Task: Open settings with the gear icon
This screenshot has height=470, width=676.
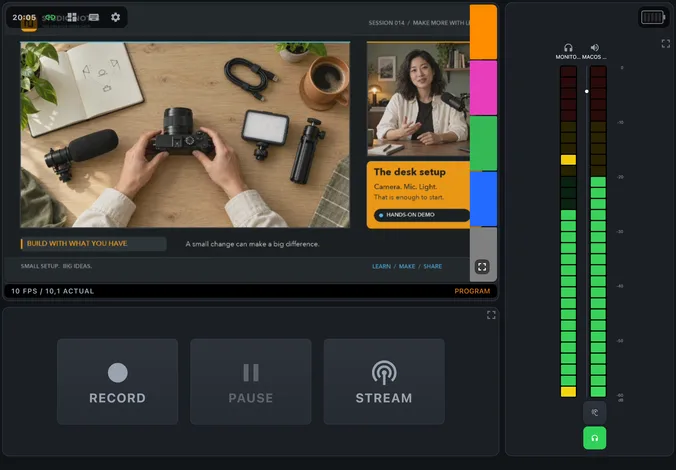Action: (116, 17)
